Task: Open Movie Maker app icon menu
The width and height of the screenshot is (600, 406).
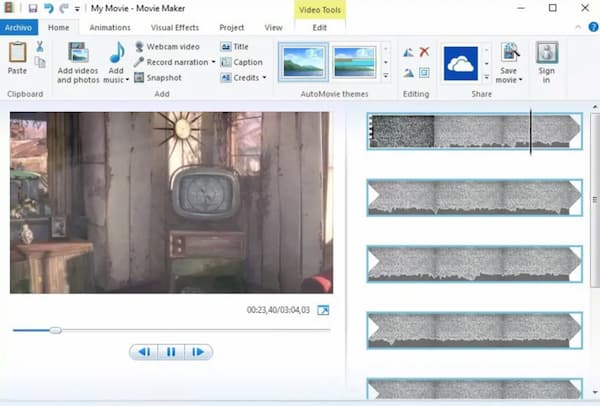Action: (x=8, y=8)
